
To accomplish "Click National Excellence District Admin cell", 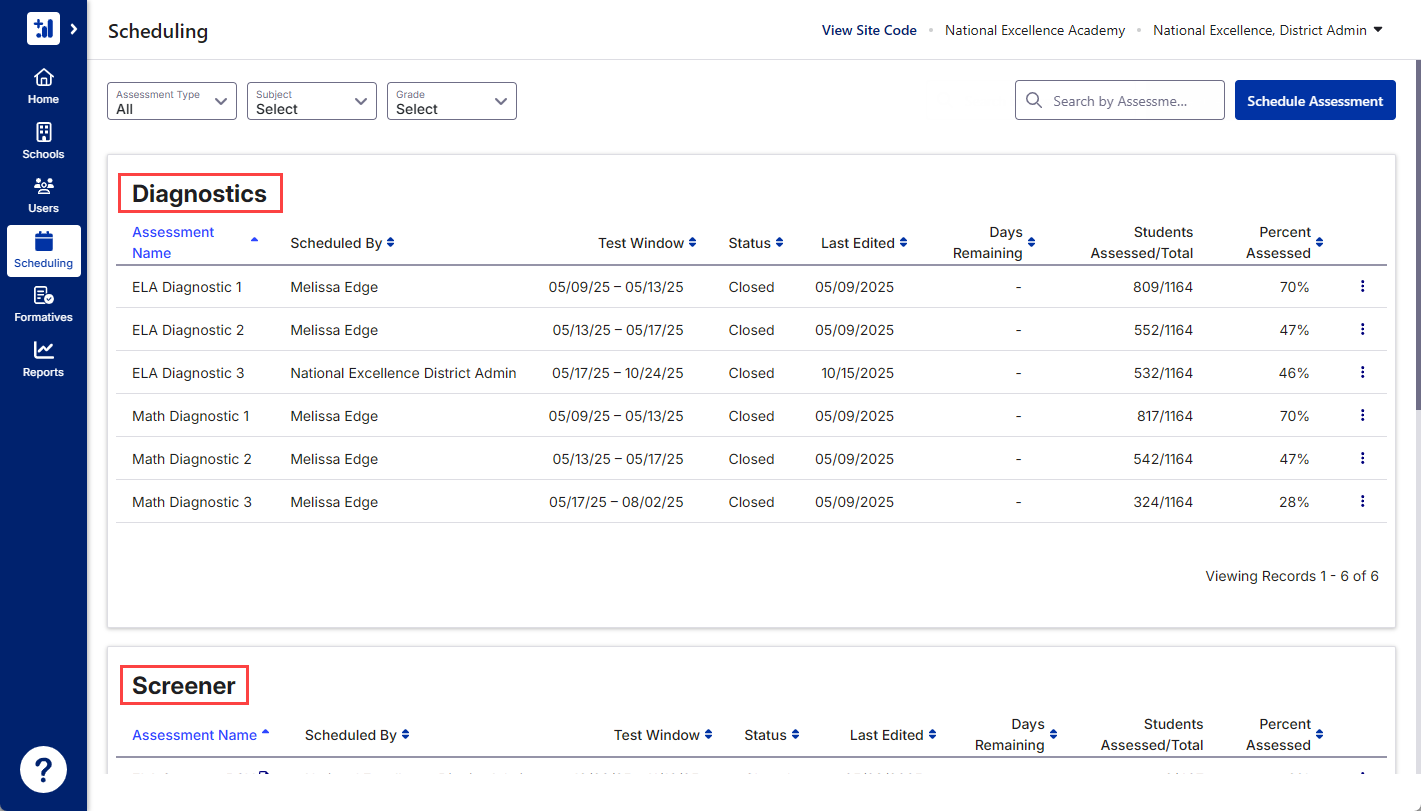I will pos(403,373).
